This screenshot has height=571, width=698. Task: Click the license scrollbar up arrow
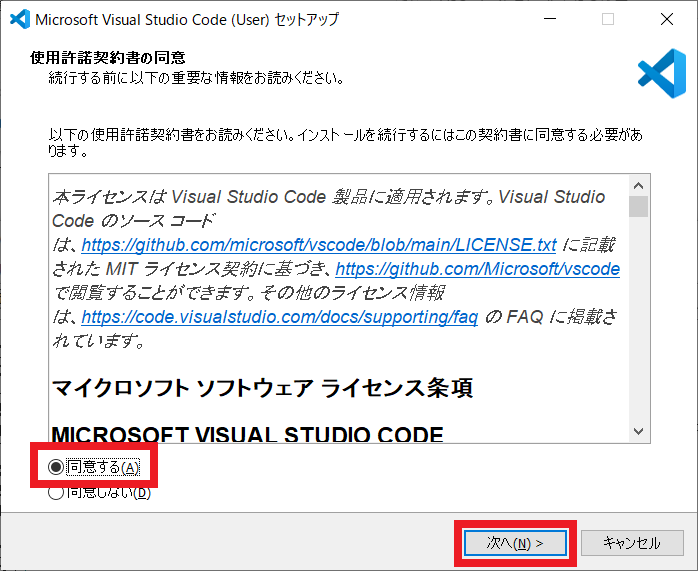(639, 186)
